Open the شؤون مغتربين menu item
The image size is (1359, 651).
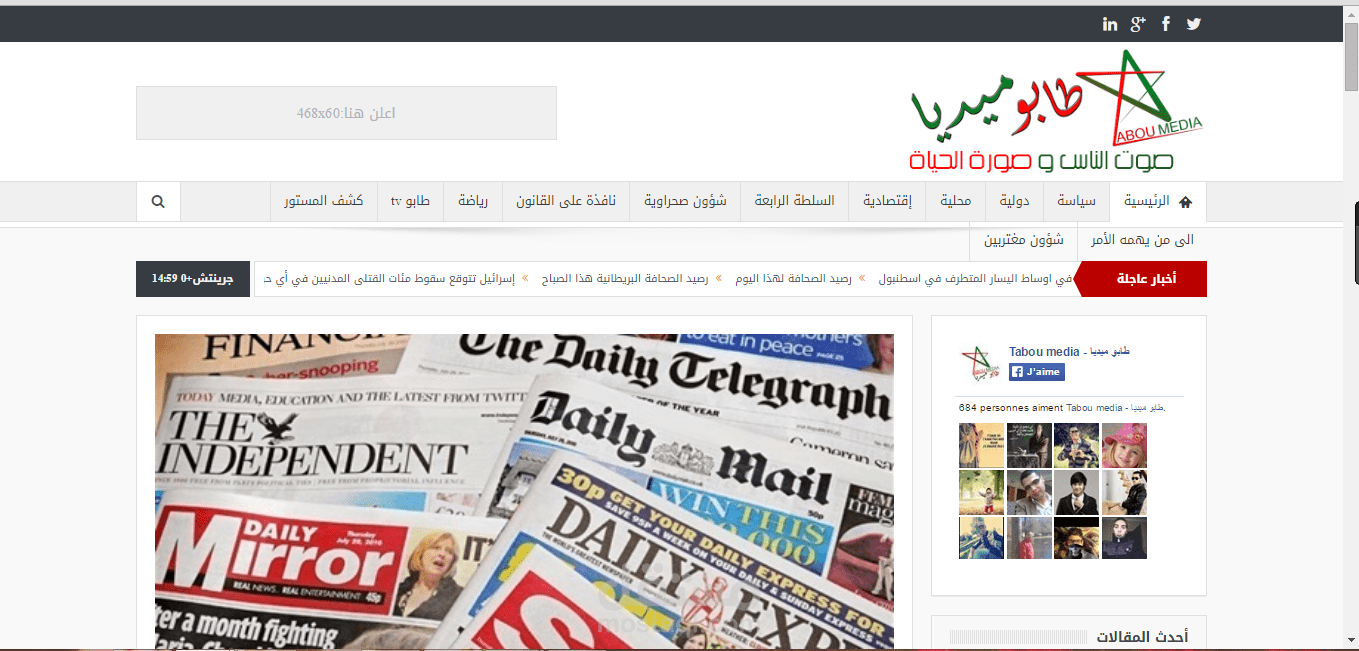coord(1023,240)
